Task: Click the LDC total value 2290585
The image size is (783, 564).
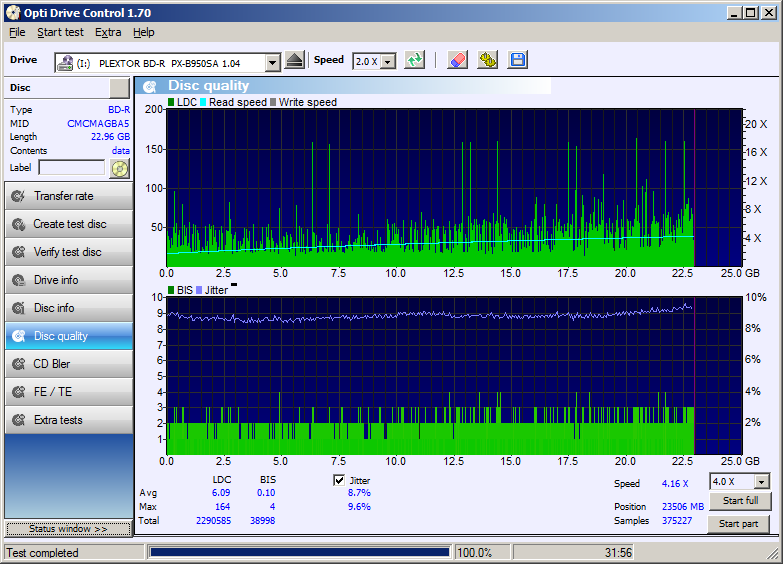Action: coord(214,521)
